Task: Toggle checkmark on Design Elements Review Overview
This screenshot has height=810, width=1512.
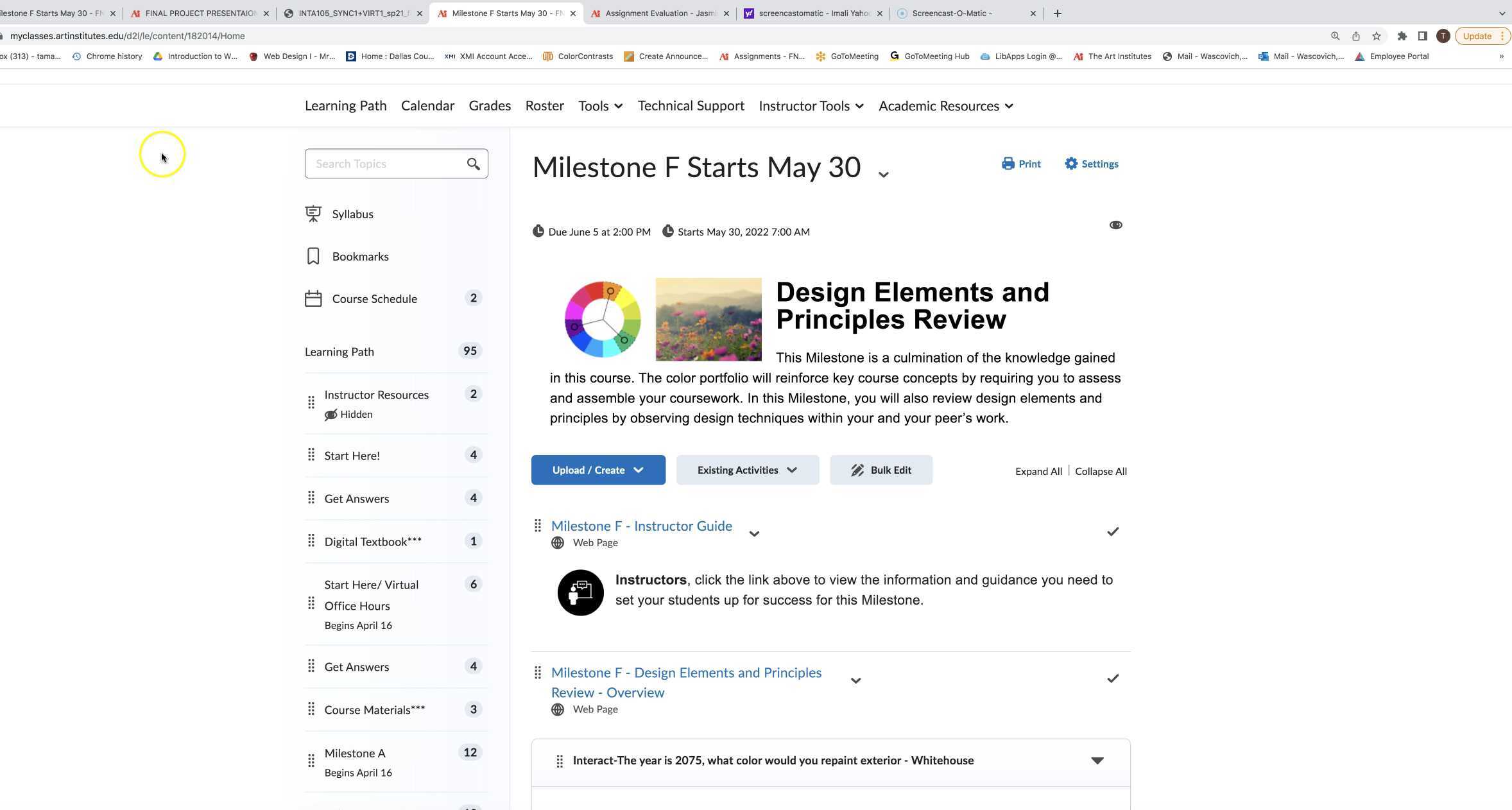Action: (1112, 678)
